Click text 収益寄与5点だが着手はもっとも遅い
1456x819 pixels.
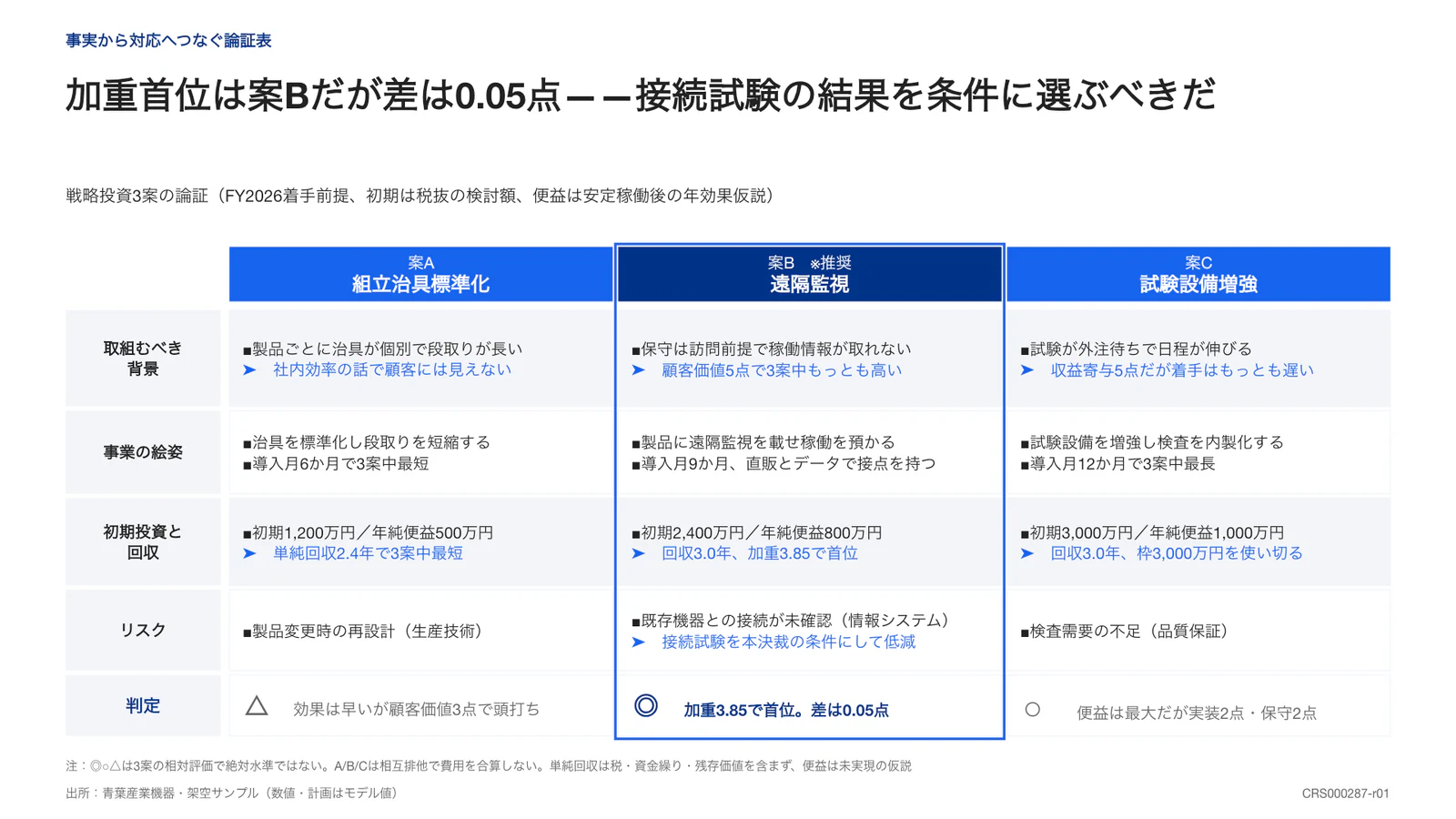coord(1182,370)
